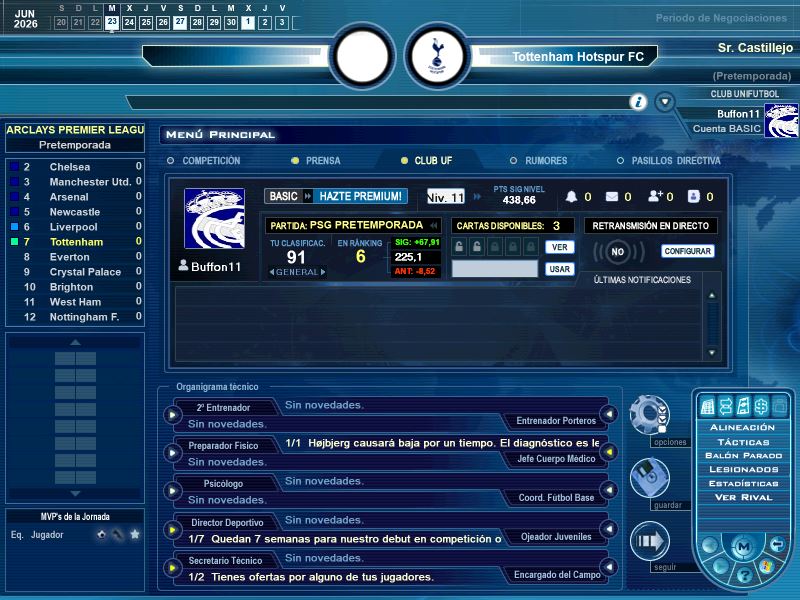Screen dimensions: 800x600
Task: Open the dropdown arrow beside info icon
Action: [665, 102]
